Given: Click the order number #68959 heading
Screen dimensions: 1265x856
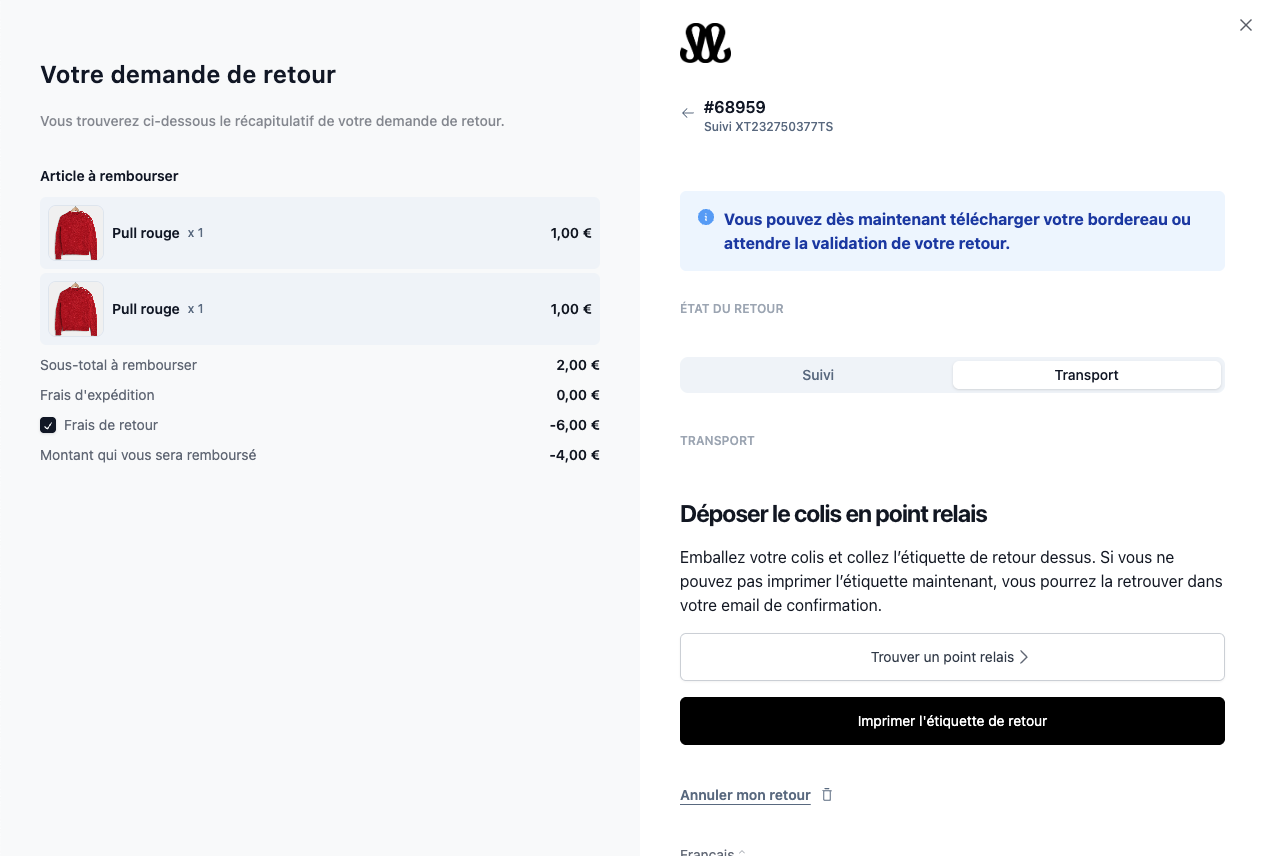Looking at the screenshot, I should click(x=735, y=107).
